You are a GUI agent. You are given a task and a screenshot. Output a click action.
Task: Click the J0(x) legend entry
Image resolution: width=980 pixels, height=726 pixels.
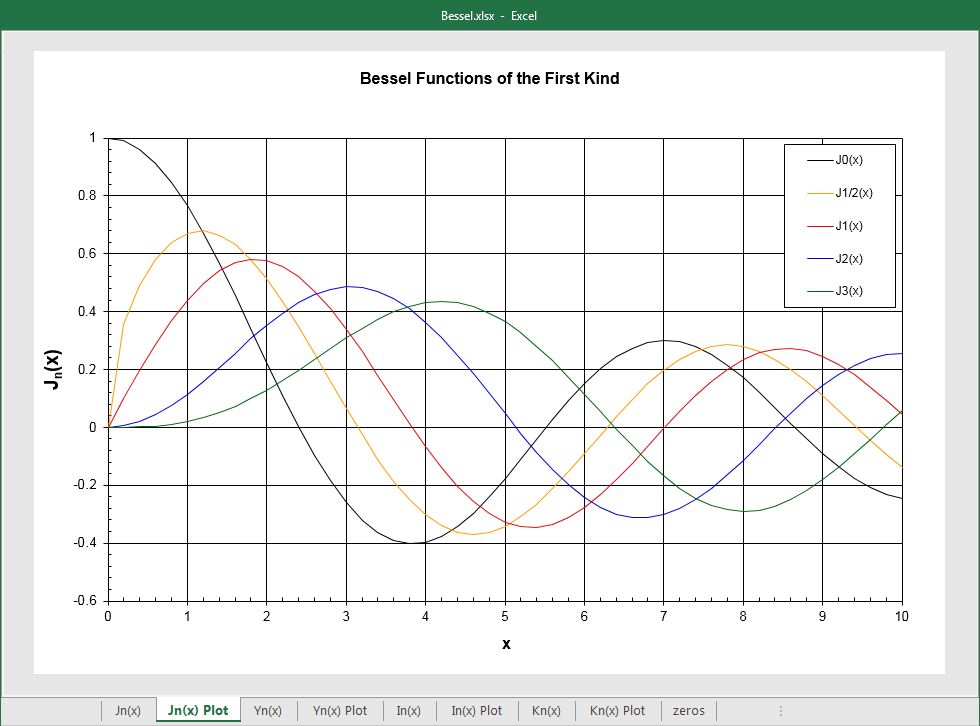tap(849, 159)
